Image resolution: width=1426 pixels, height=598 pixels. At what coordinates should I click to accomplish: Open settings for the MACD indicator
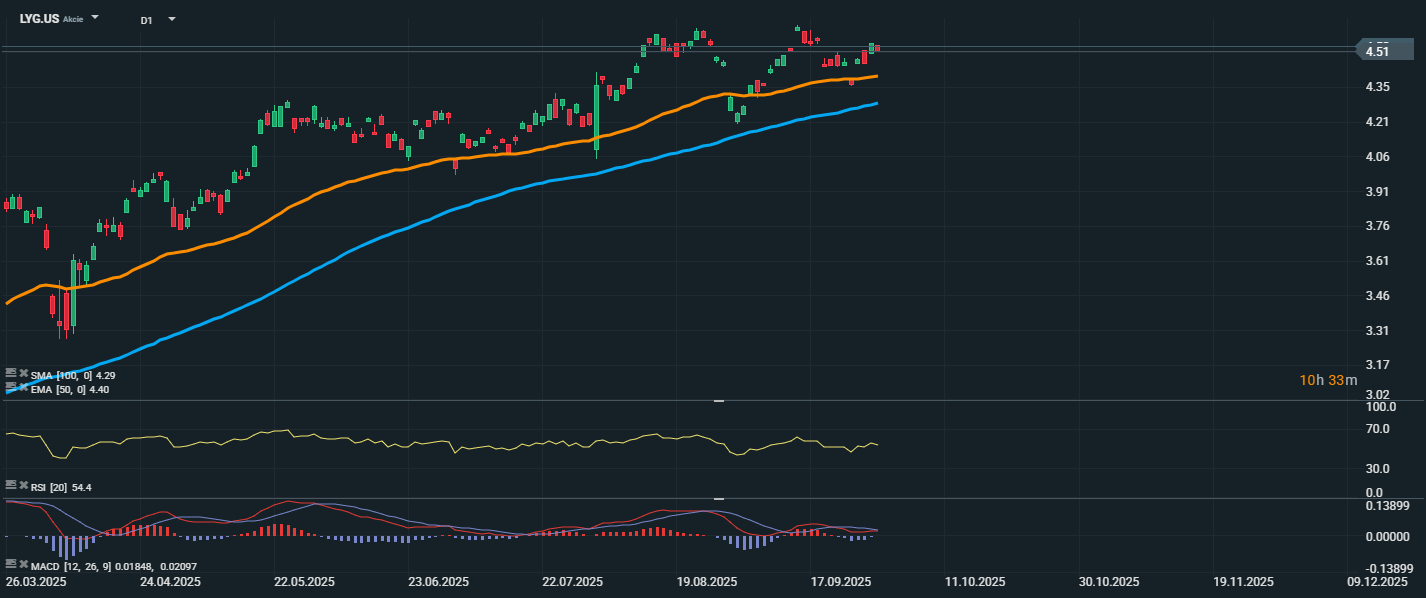coord(11,564)
